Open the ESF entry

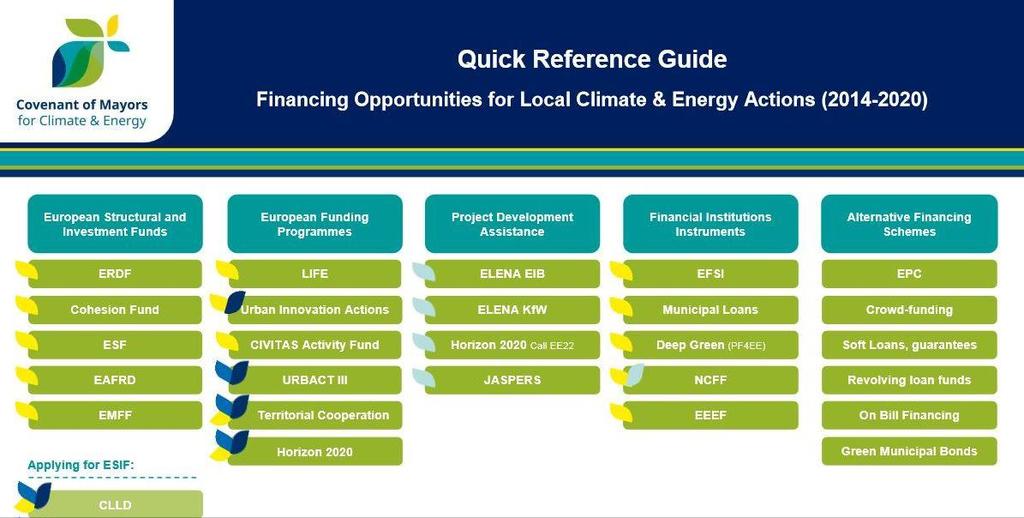pos(115,345)
